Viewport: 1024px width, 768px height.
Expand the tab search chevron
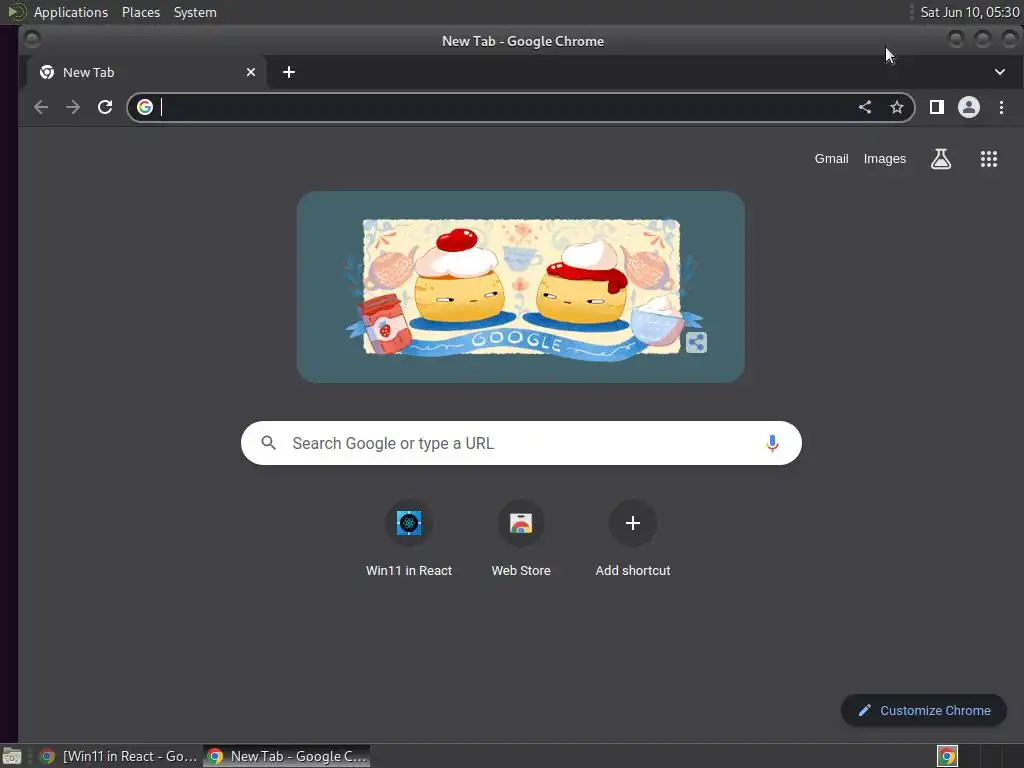coord(1000,72)
